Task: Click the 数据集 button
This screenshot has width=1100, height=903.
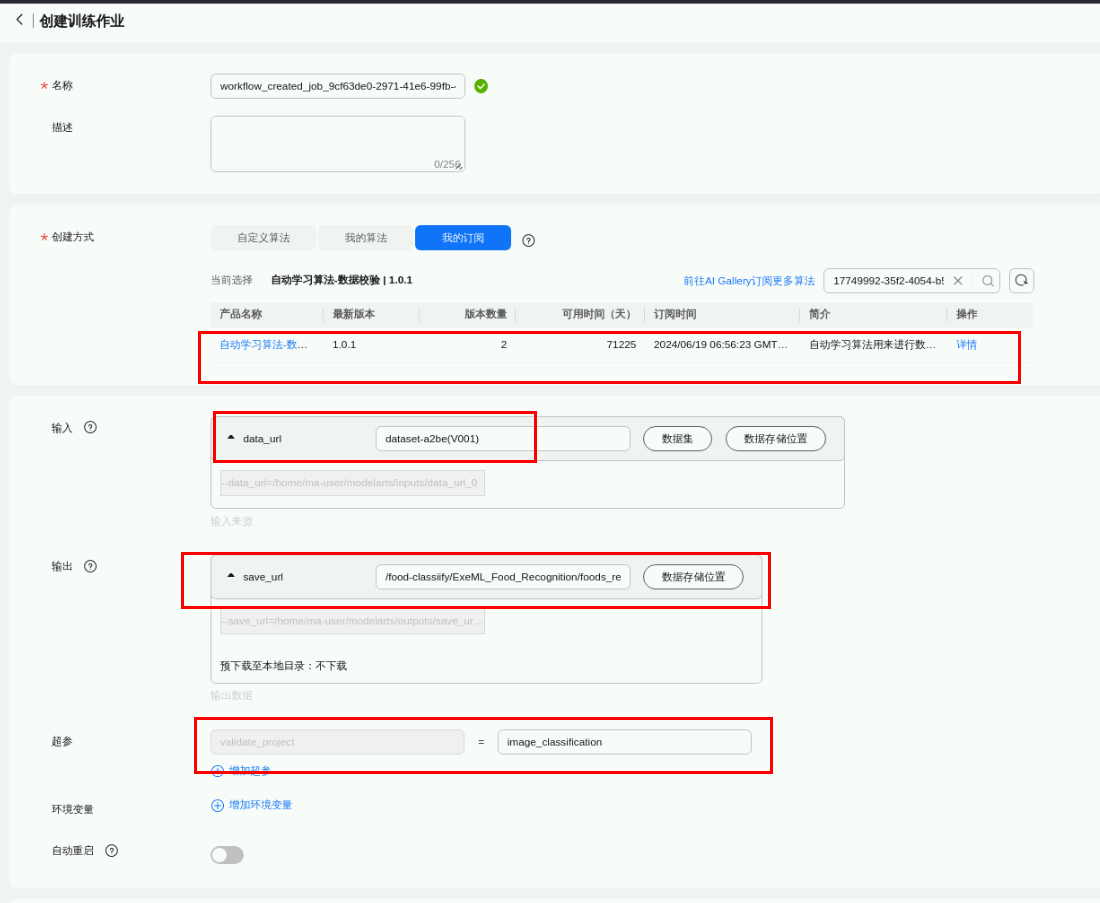Action: pyautogui.click(x=677, y=439)
